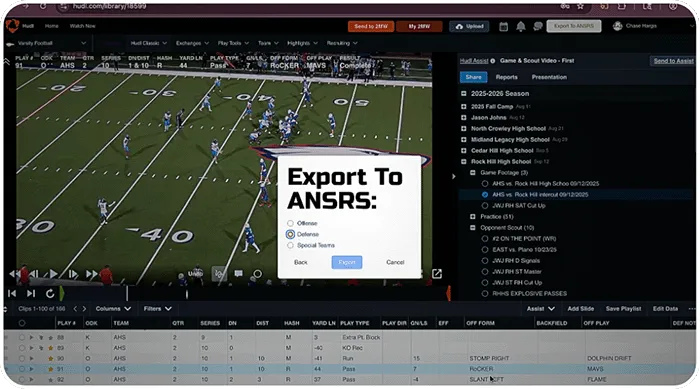700x389 pixels.
Task: Toggle star on play 91 row
Action: [x=50, y=369]
